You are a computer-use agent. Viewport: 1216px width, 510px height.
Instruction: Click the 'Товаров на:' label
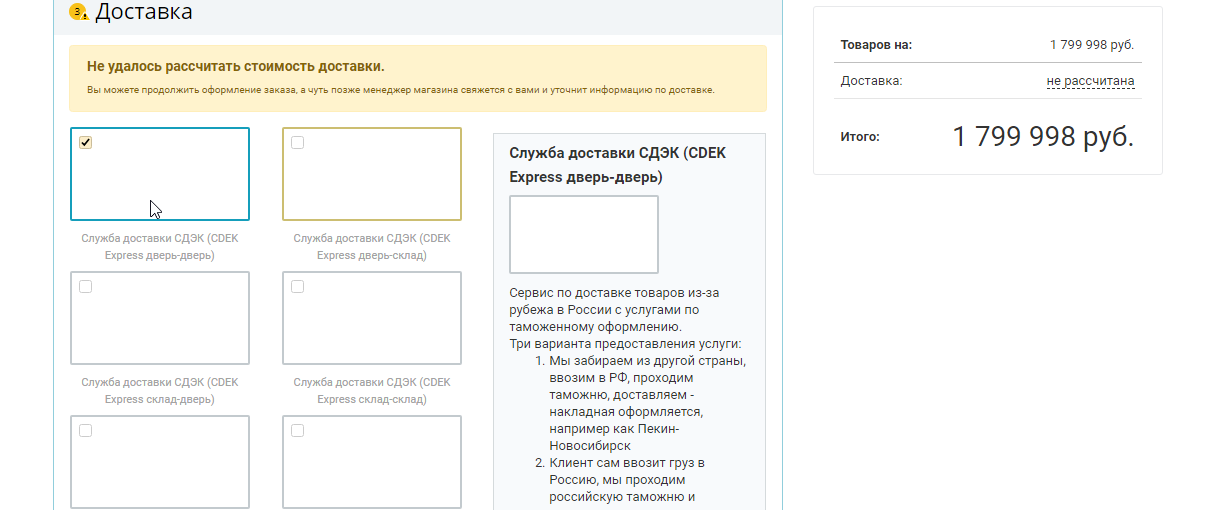click(x=876, y=45)
